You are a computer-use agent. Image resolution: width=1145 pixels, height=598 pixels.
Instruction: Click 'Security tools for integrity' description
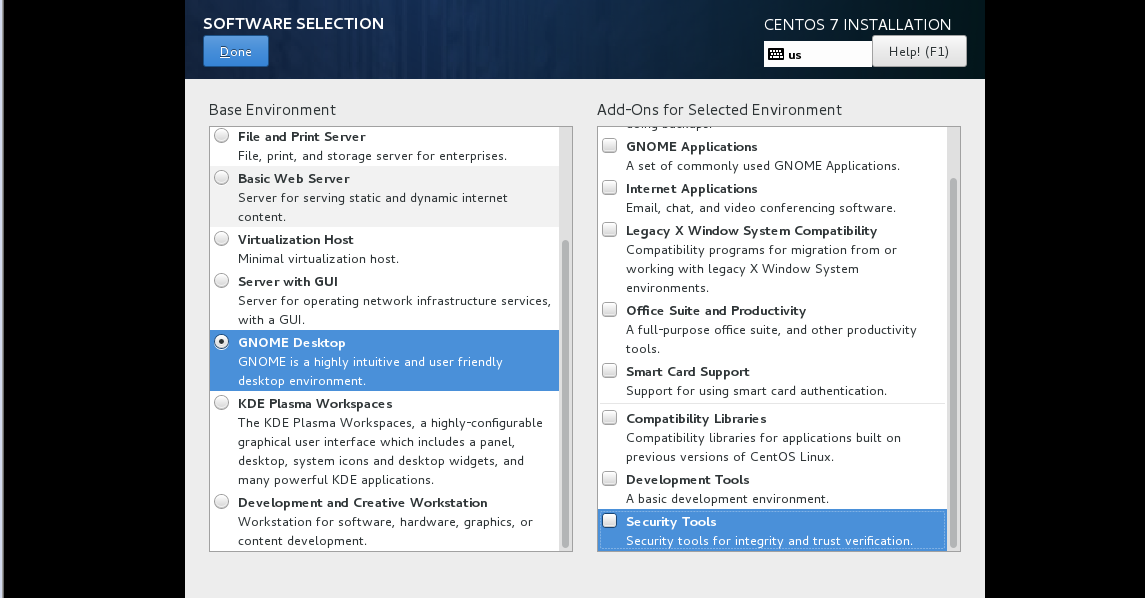point(769,541)
